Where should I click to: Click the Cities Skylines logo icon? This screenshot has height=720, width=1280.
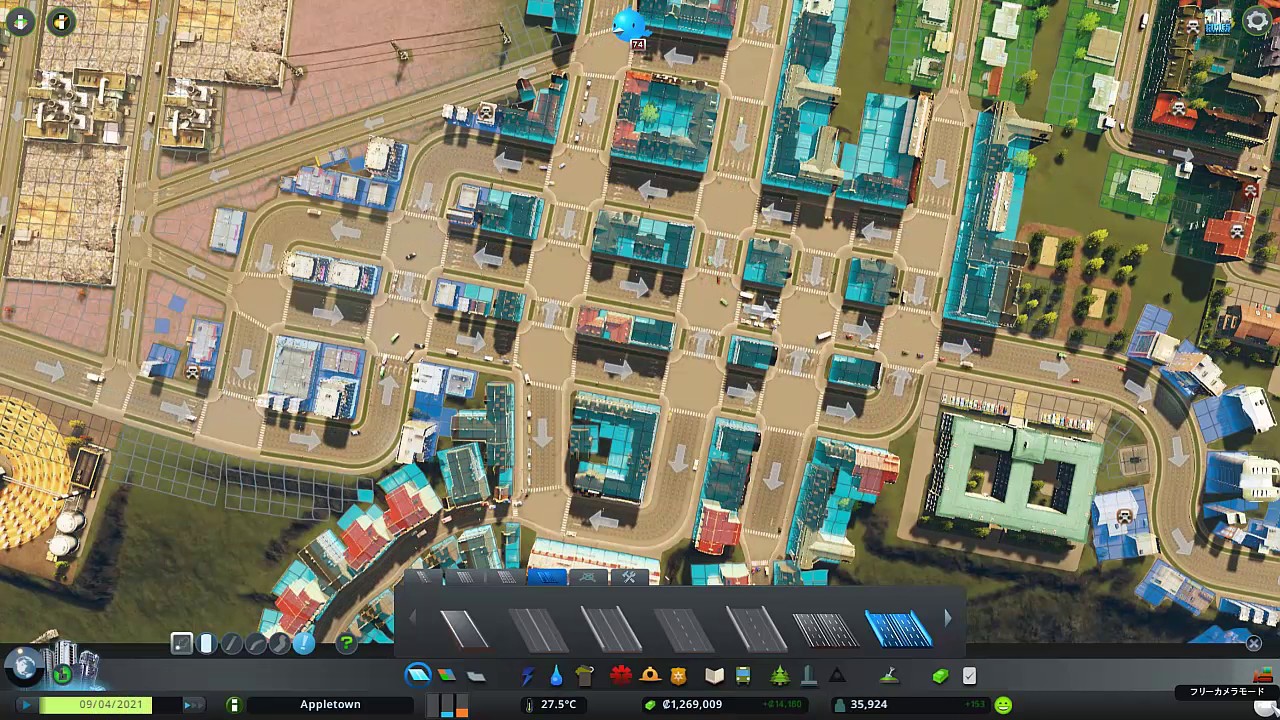[1217, 20]
